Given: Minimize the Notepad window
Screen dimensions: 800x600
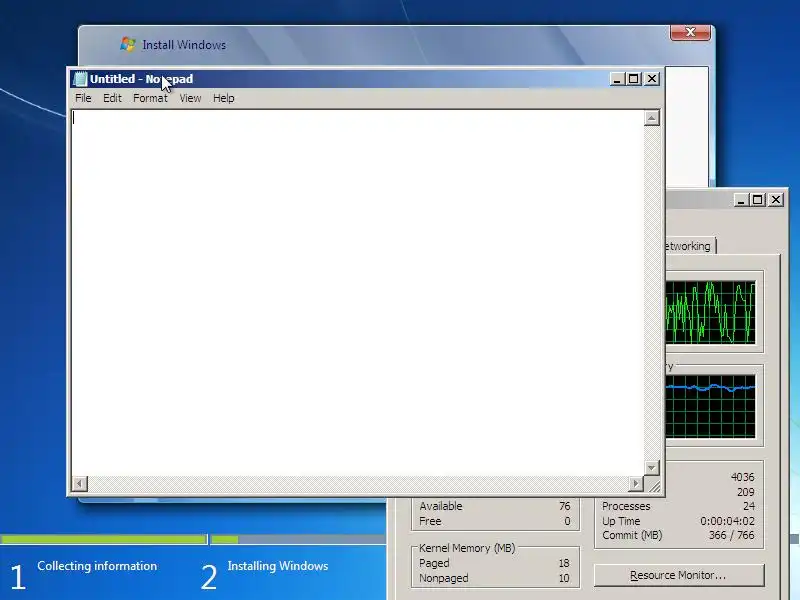Looking at the screenshot, I should [x=617, y=79].
